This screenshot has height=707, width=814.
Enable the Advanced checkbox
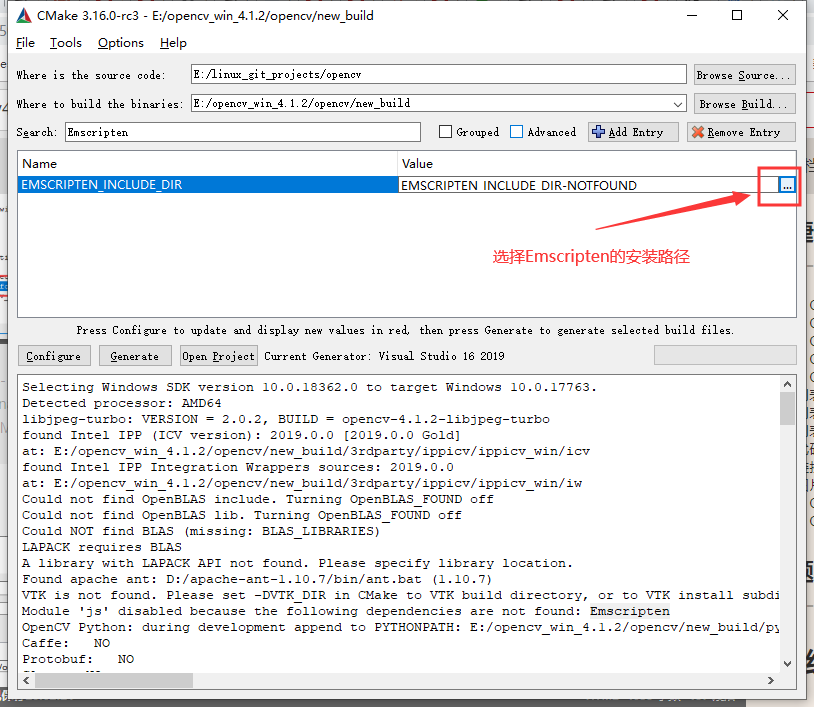click(x=516, y=131)
